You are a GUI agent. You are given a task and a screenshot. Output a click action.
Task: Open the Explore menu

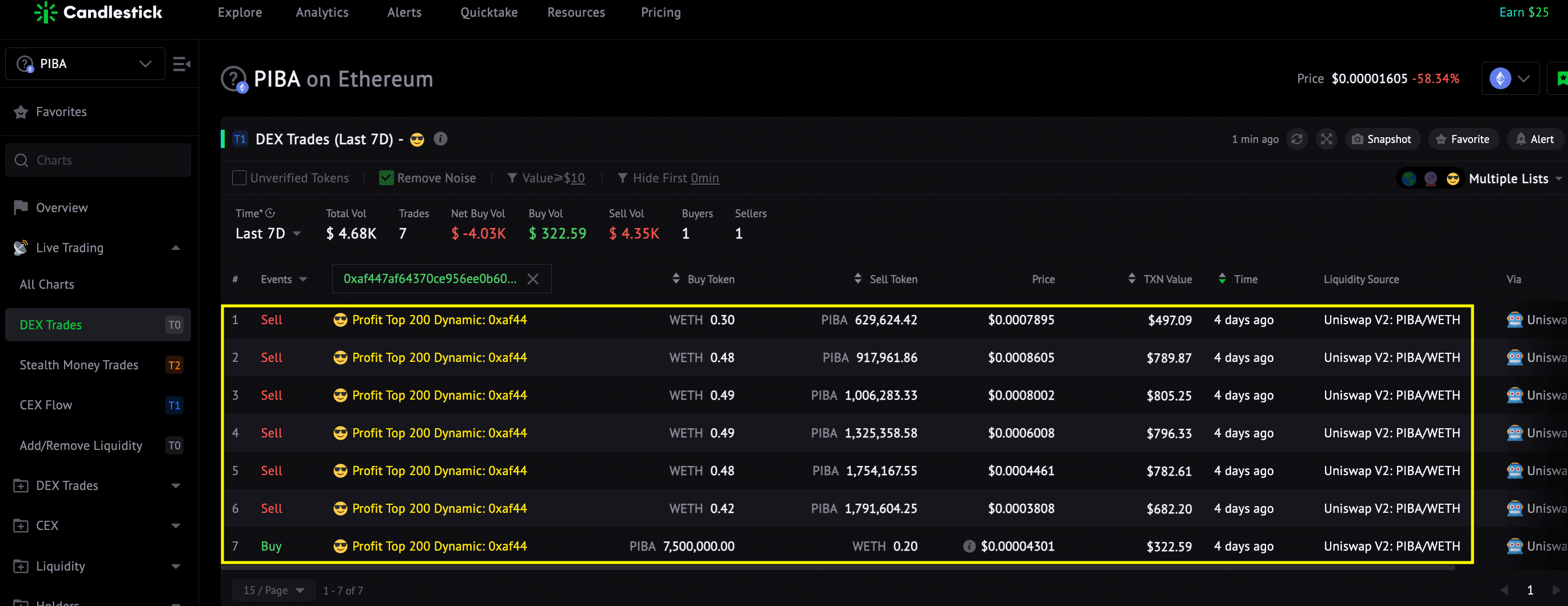point(240,12)
